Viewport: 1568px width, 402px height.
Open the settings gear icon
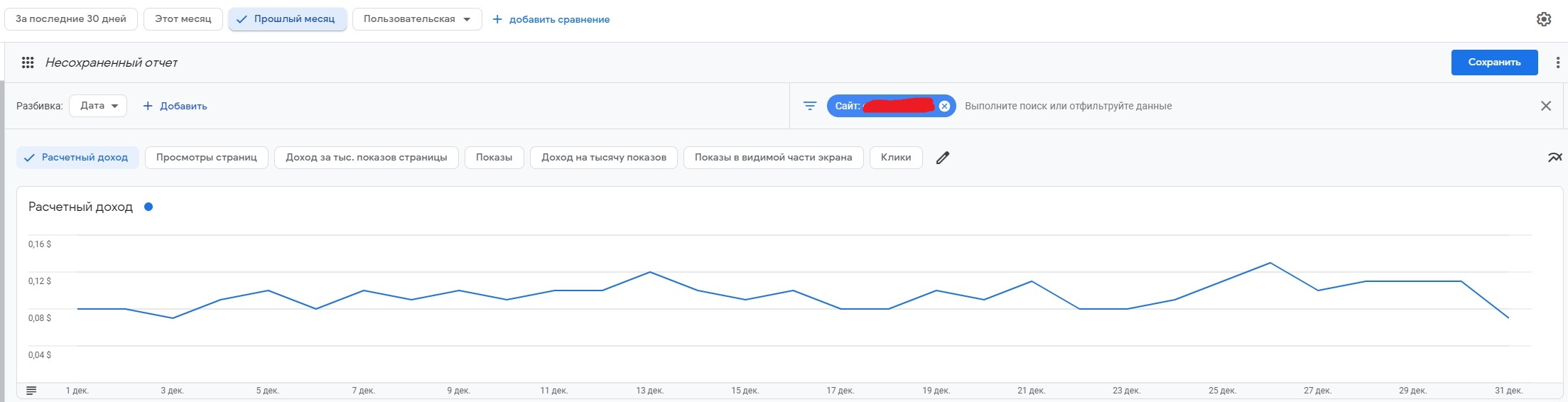[1543, 19]
